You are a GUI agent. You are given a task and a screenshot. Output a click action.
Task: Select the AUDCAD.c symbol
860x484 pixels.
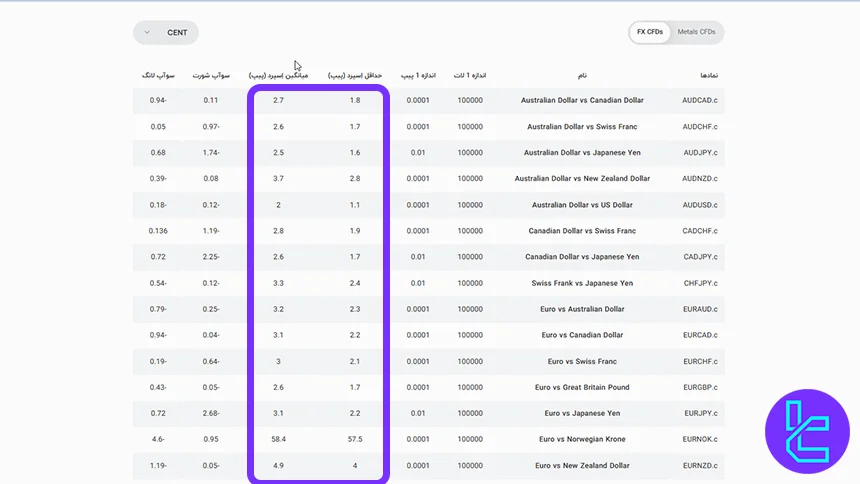pyautogui.click(x=700, y=100)
